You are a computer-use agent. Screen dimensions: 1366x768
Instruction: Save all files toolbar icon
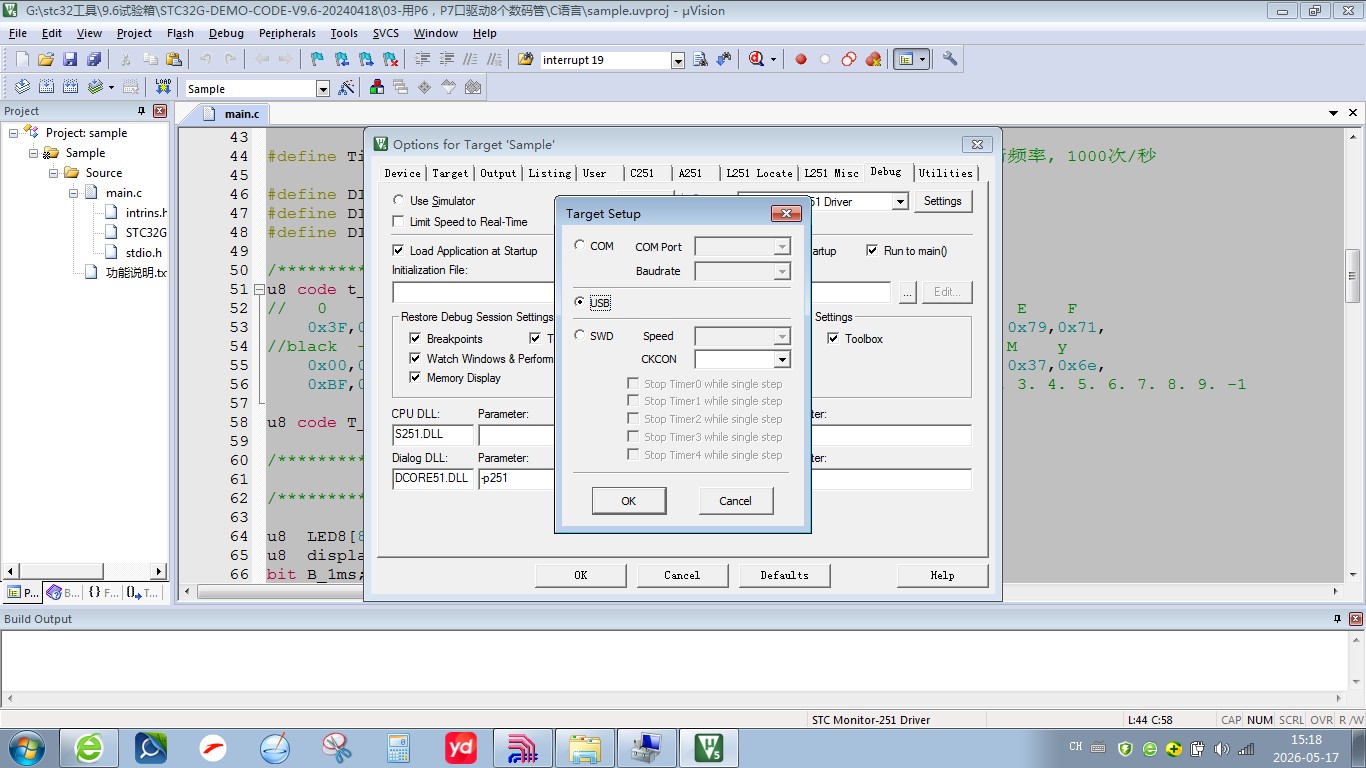(94, 60)
